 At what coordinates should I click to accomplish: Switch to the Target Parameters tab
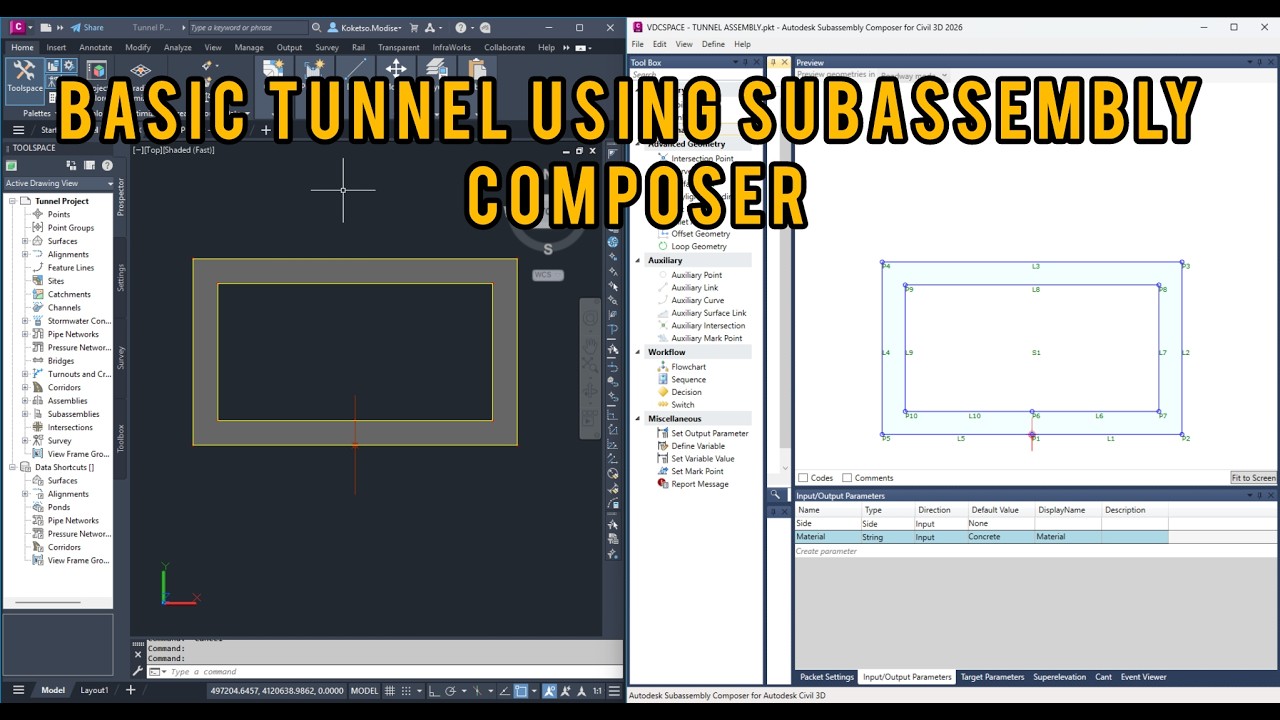click(x=992, y=677)
